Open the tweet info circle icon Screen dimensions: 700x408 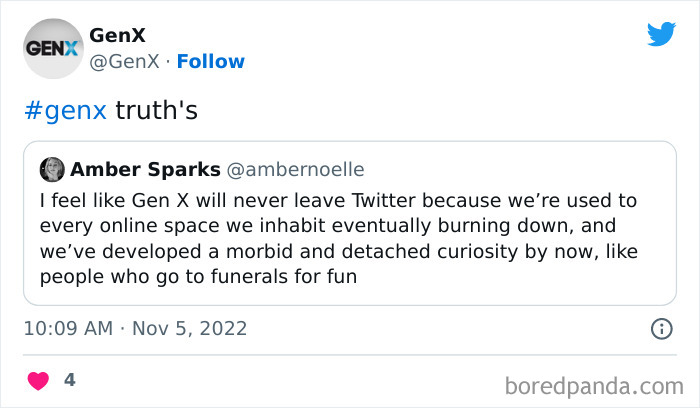point(661,328)
